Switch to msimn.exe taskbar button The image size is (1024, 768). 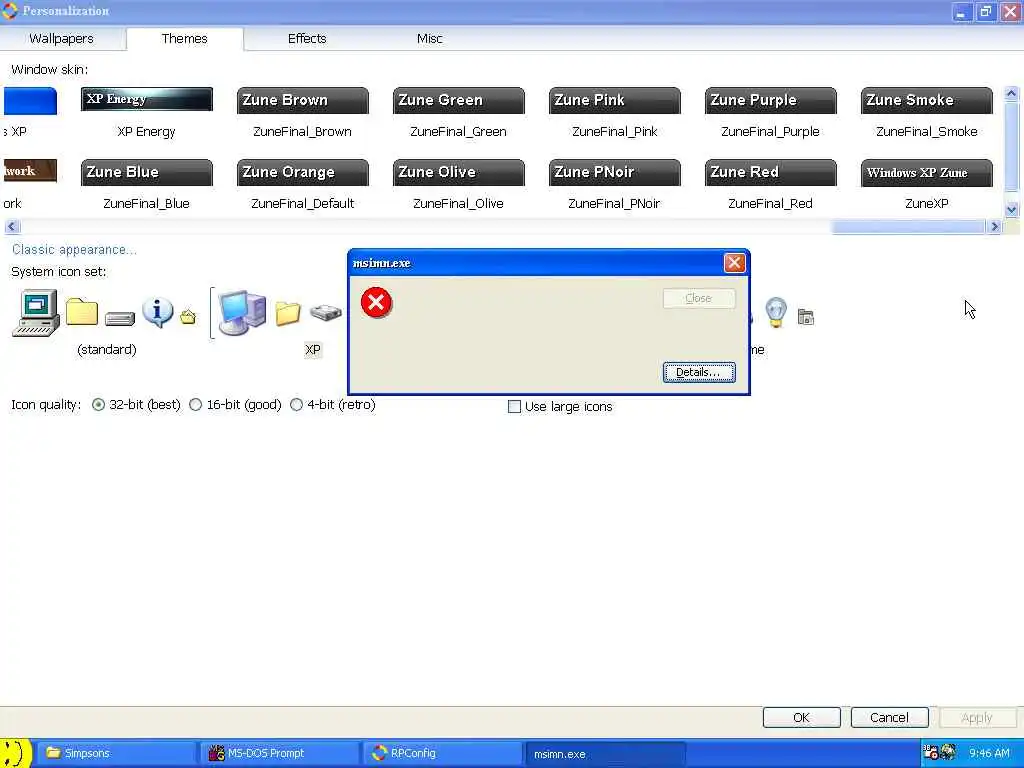click(605, 754)
